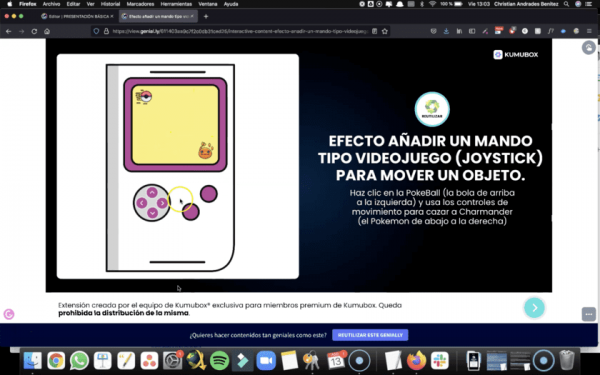Click the down arrow on the d-pad
Viewport: 600px width, 375px height.
point(152,213)
